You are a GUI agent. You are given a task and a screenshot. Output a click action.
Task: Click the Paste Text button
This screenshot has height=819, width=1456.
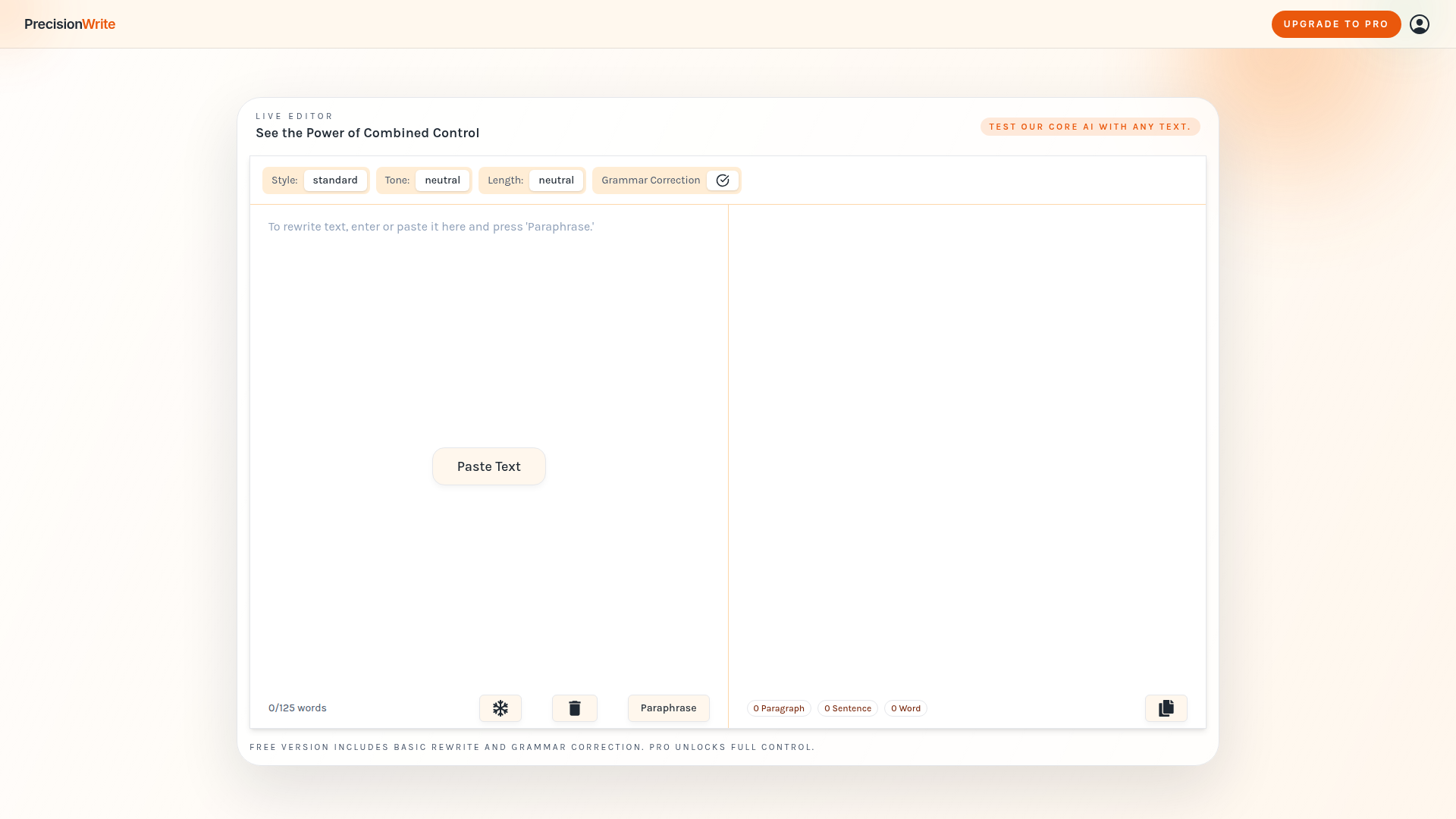coord(488,466)
